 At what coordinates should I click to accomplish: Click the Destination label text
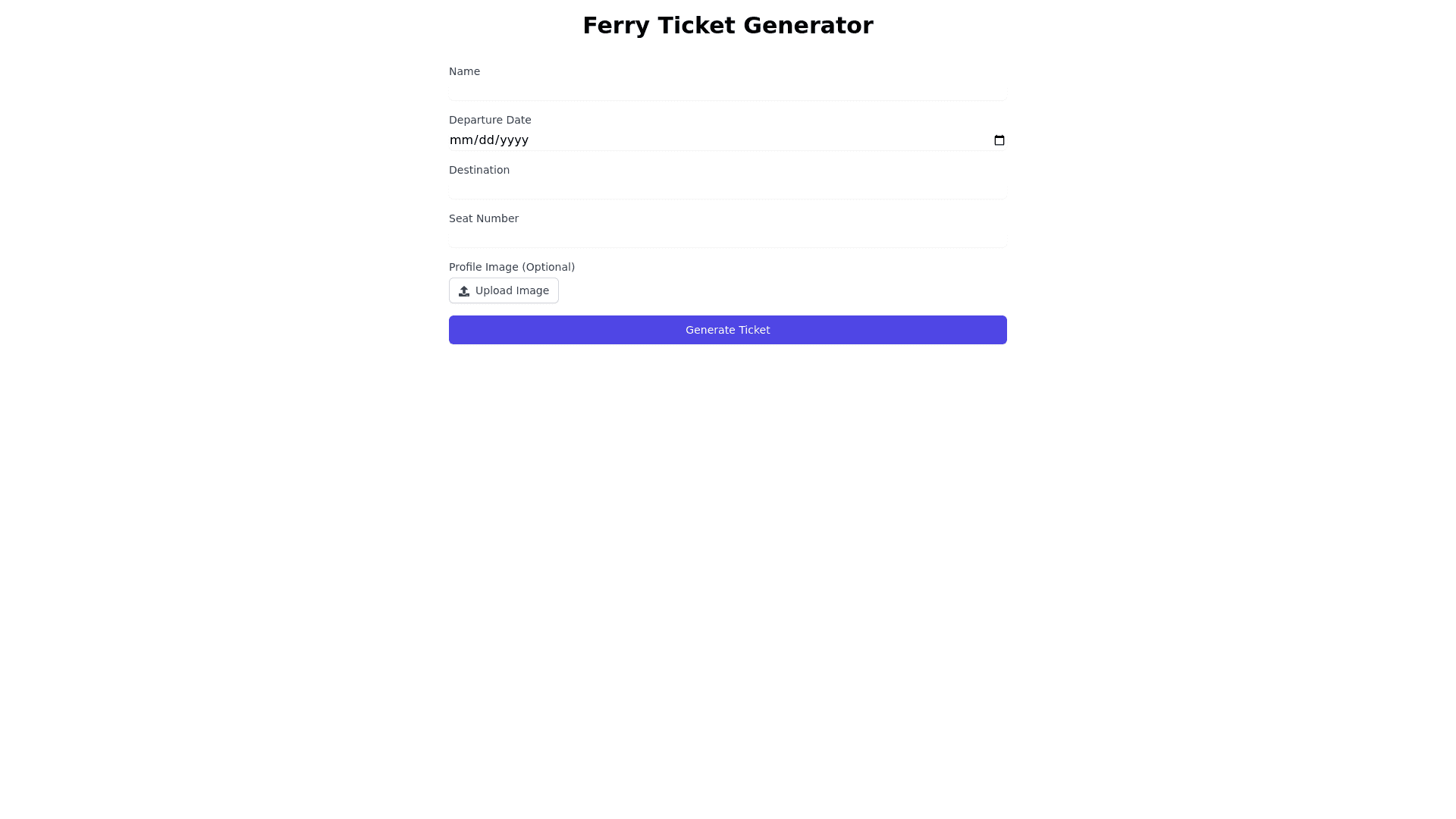pos(479,170)
